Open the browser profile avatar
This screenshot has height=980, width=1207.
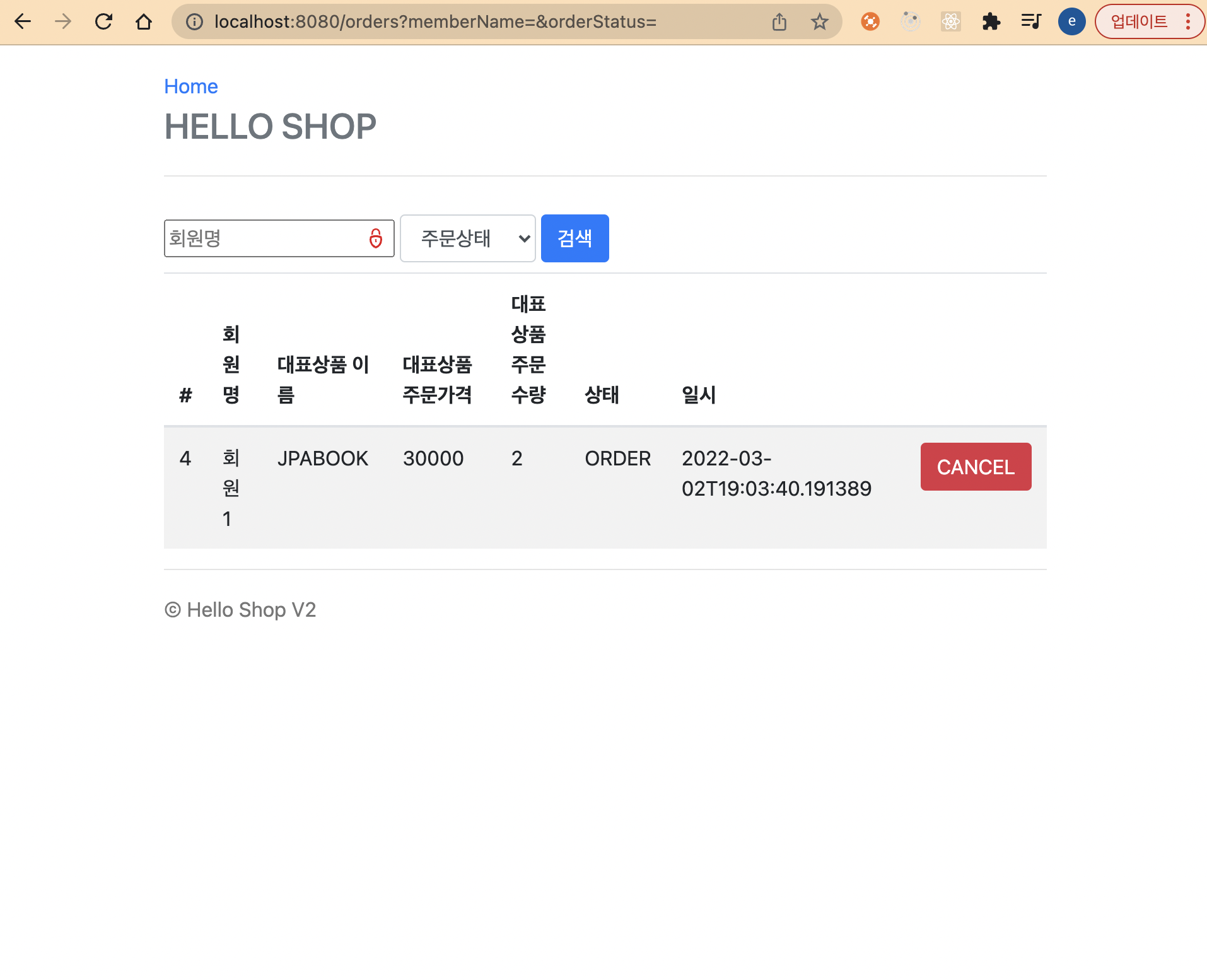(x=1071, y=21)
